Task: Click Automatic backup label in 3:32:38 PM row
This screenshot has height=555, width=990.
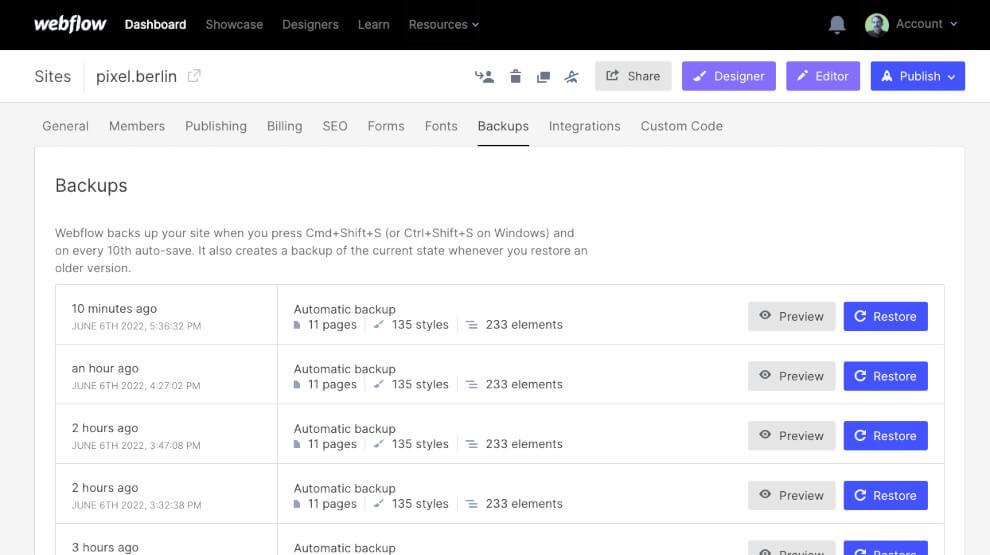Action: coord(345,488)
